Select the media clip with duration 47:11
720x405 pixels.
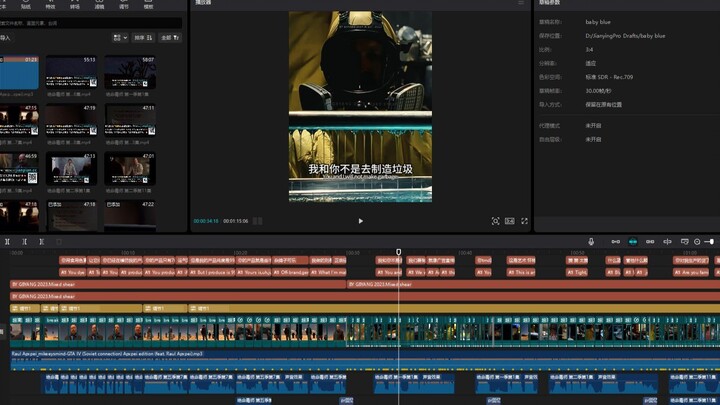tap(130, 120)
